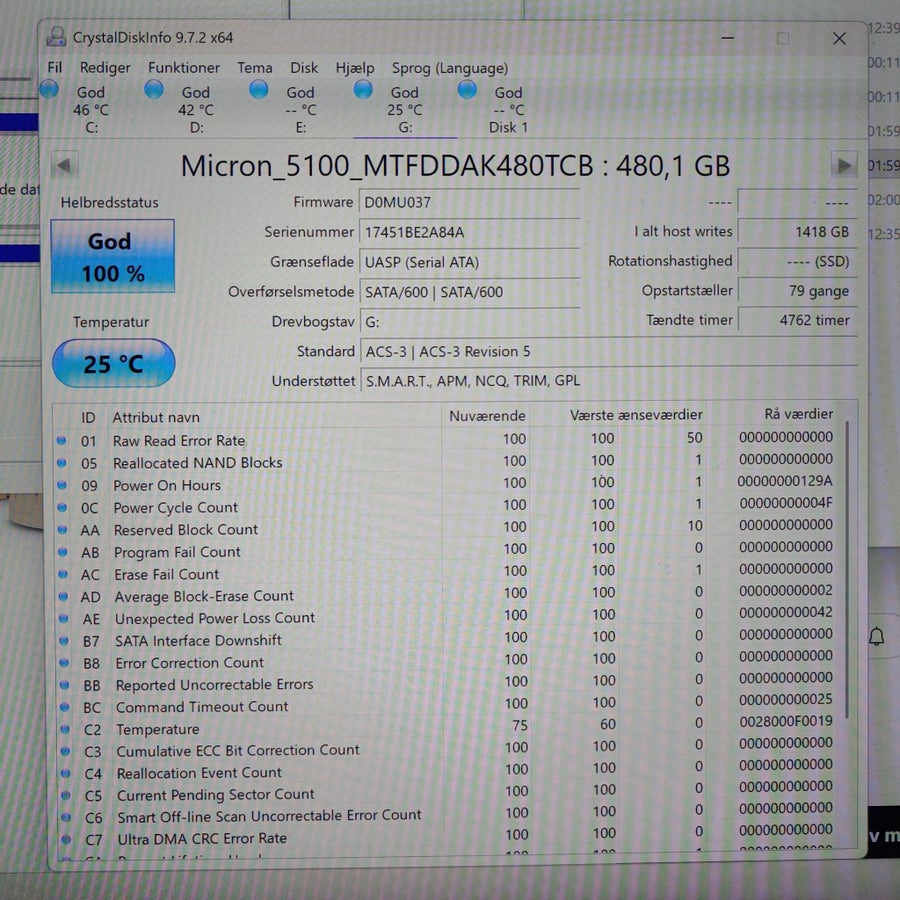Image resolution: width=900 pixels, height=900 pixels.
Task: Open the Disk menu
Action: point(304,68)
